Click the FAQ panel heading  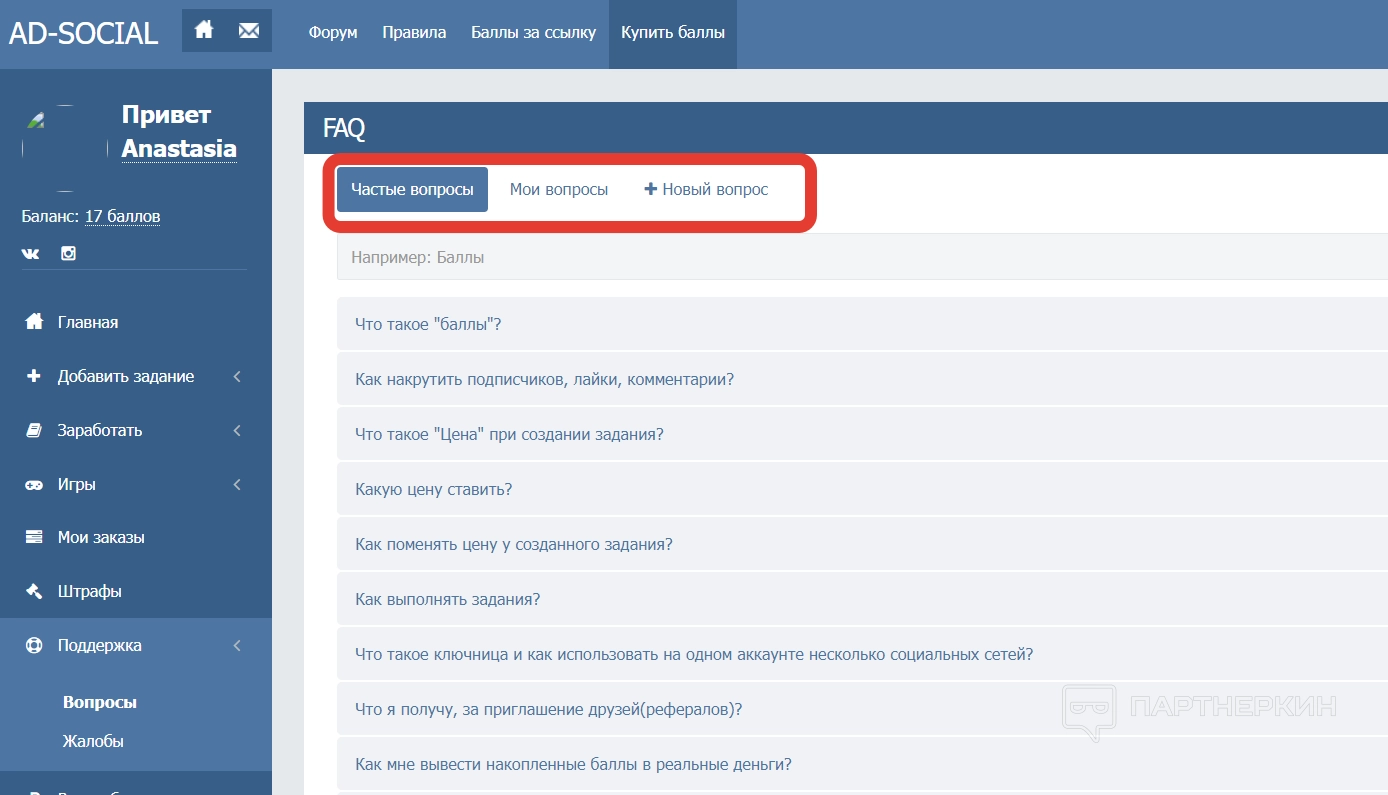pos(344,128)
